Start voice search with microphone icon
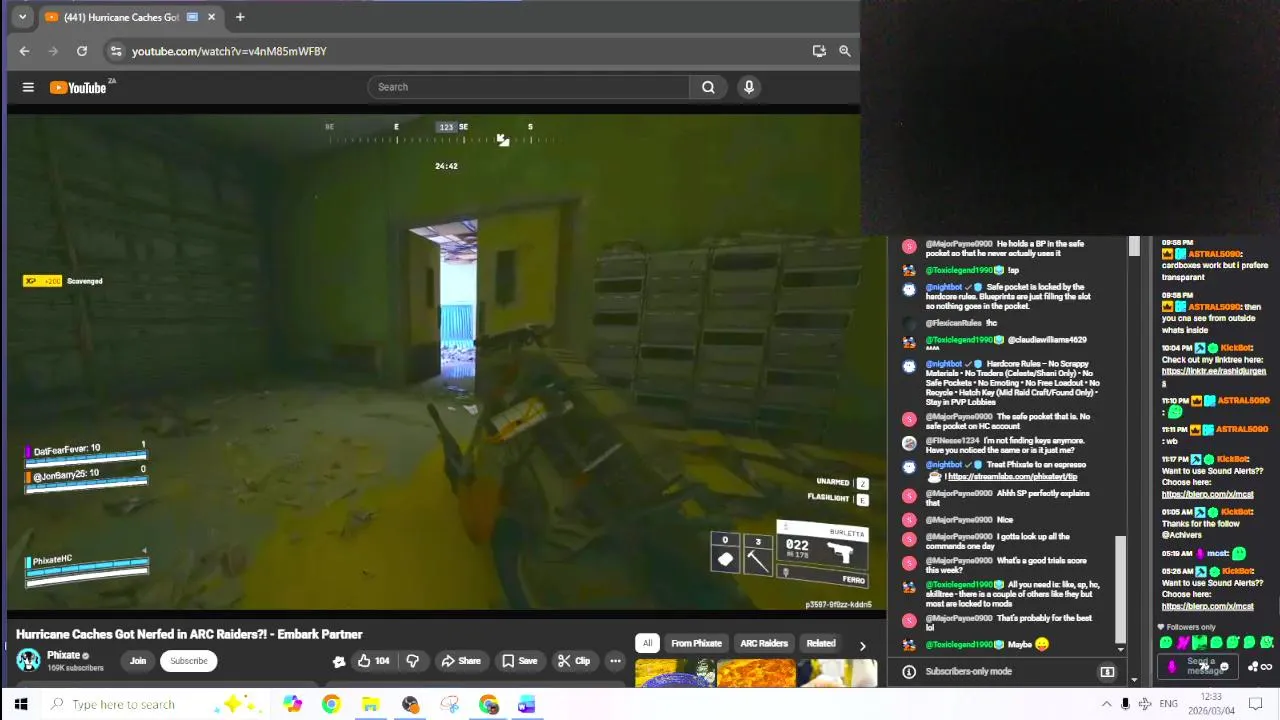 749,87
